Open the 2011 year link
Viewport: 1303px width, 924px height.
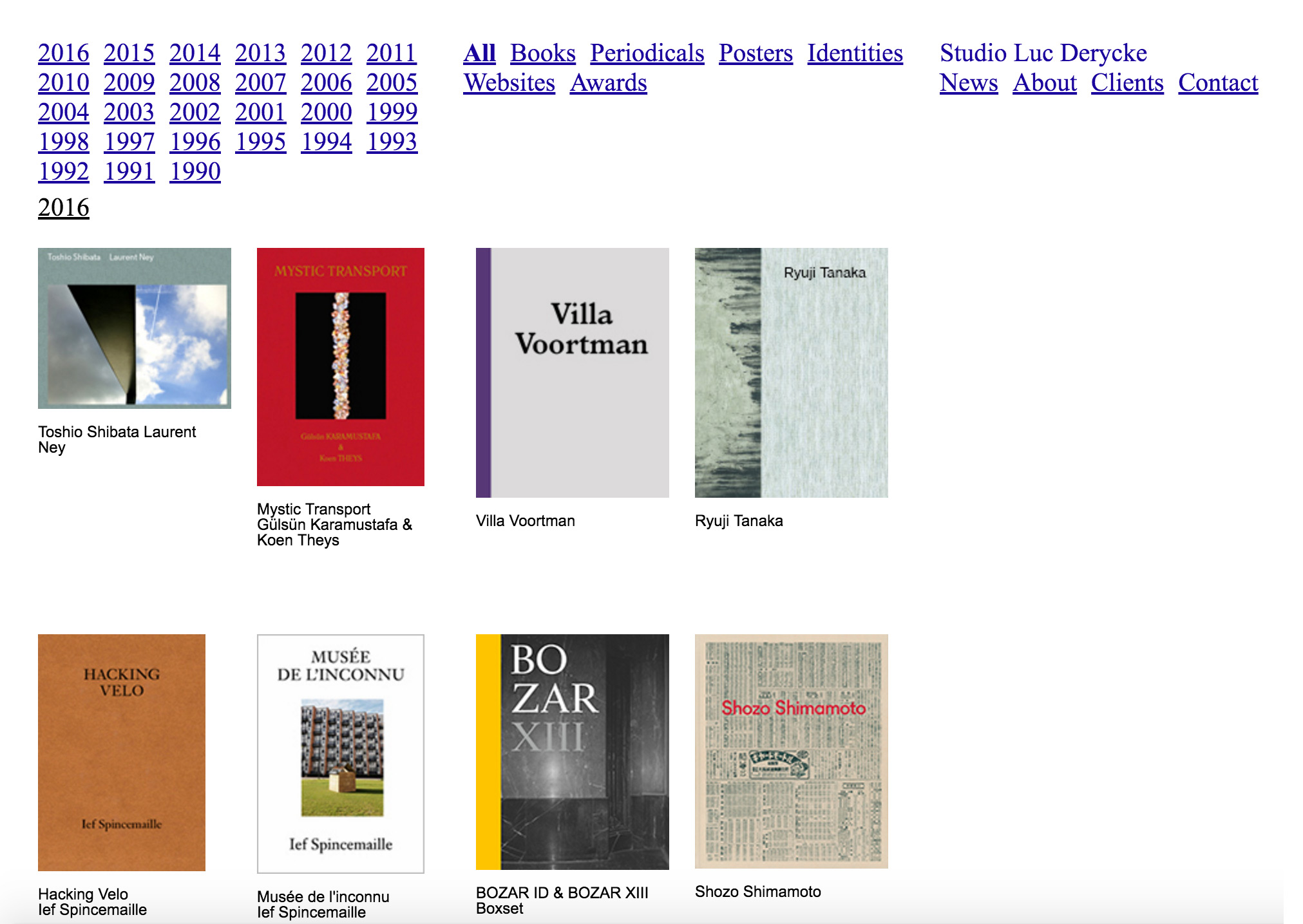[392, 53]
